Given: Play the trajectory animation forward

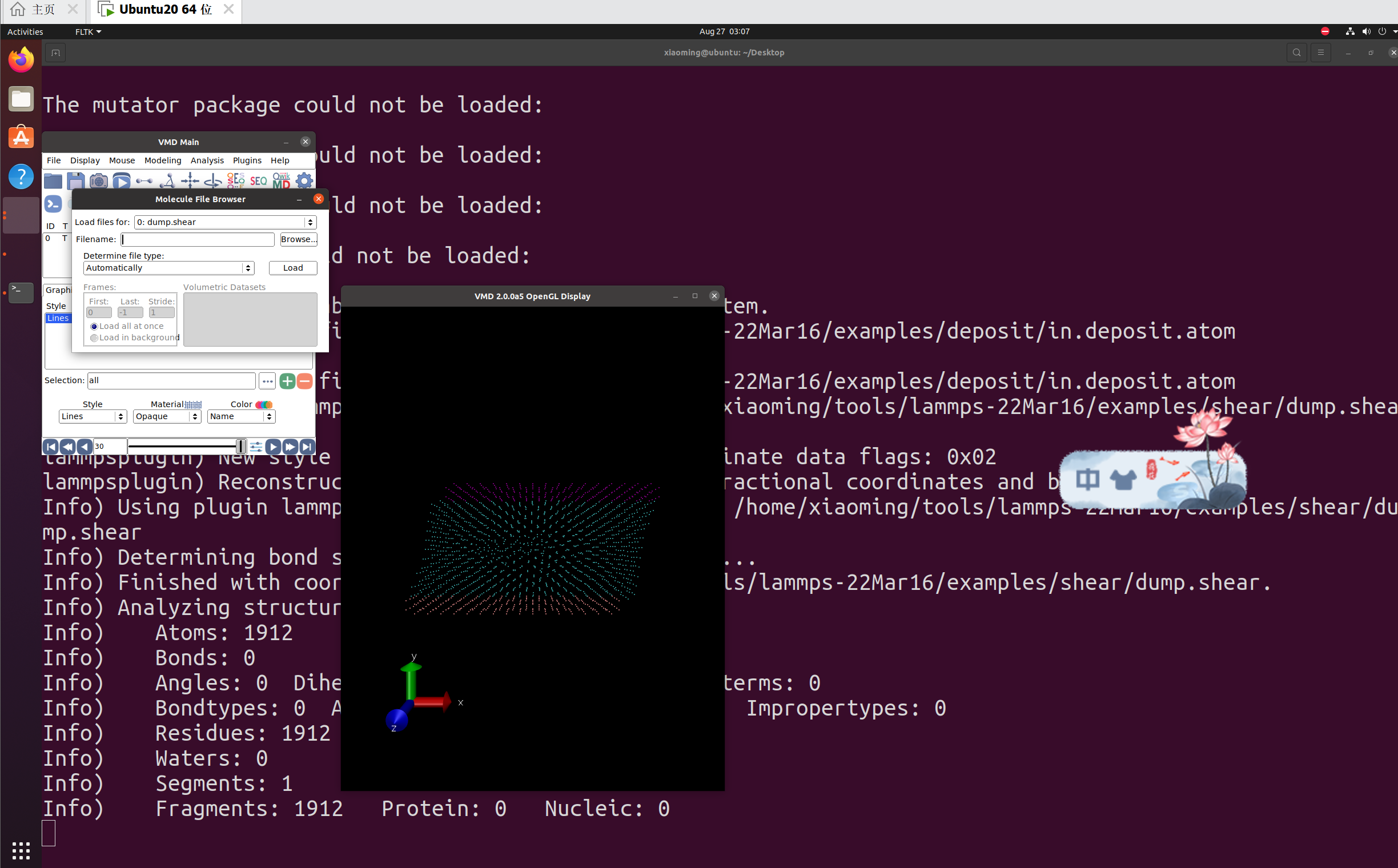Looking at the screenshot, I should pos(274,447).
